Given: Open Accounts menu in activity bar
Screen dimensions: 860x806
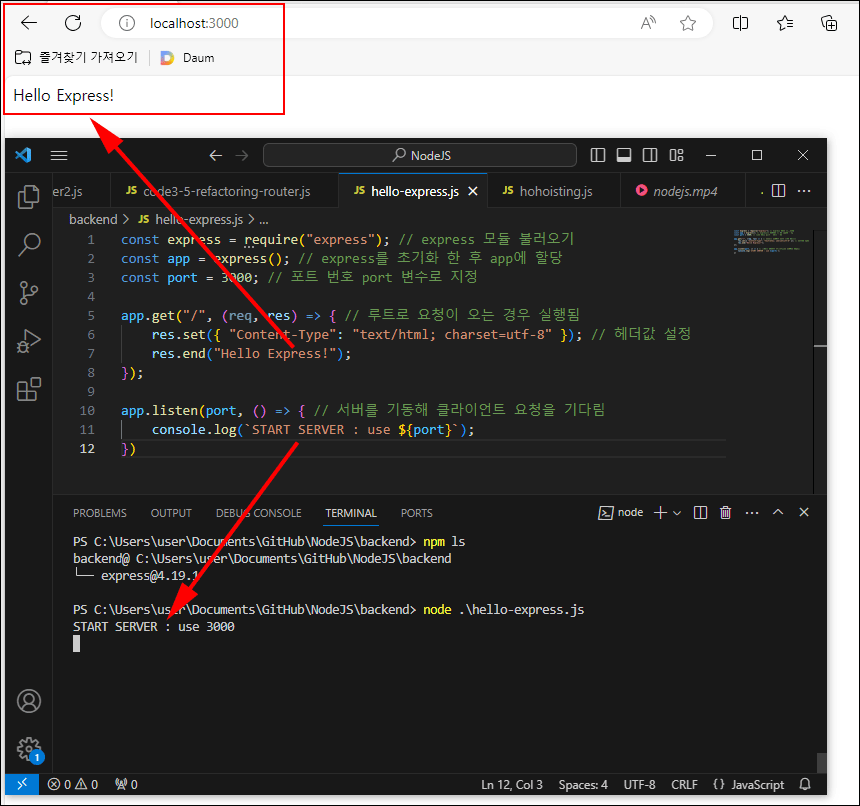Looking at the screenshot, I should 29,701.
